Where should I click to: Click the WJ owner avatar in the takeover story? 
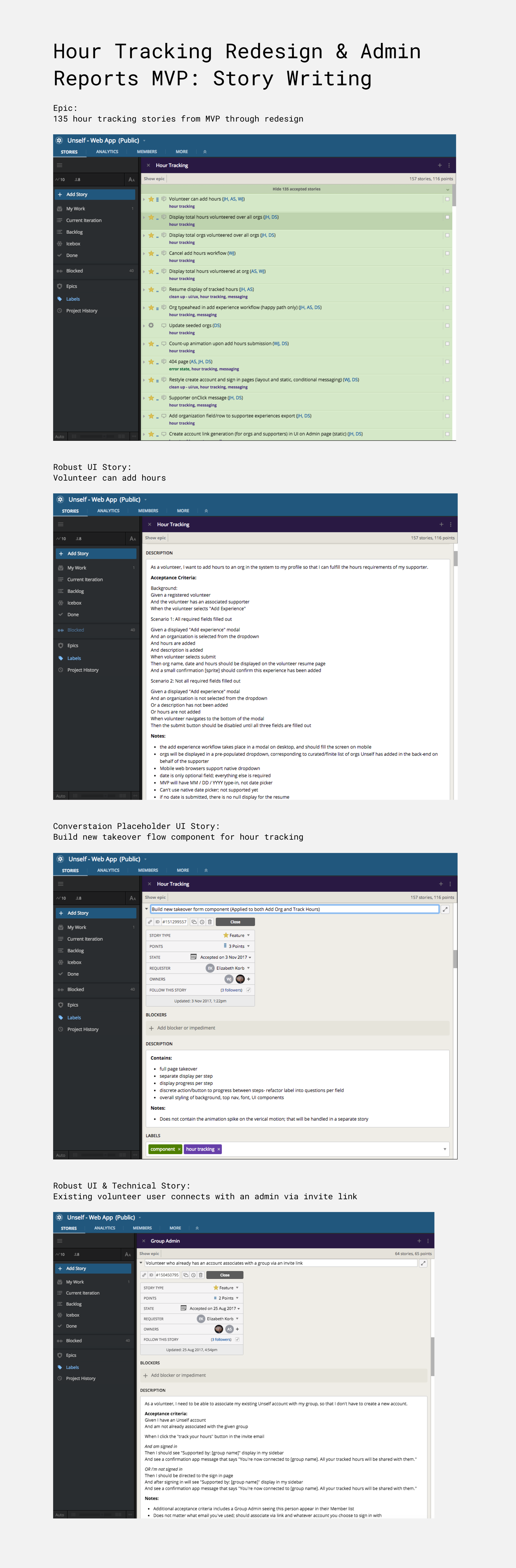[x=229, y=979]
